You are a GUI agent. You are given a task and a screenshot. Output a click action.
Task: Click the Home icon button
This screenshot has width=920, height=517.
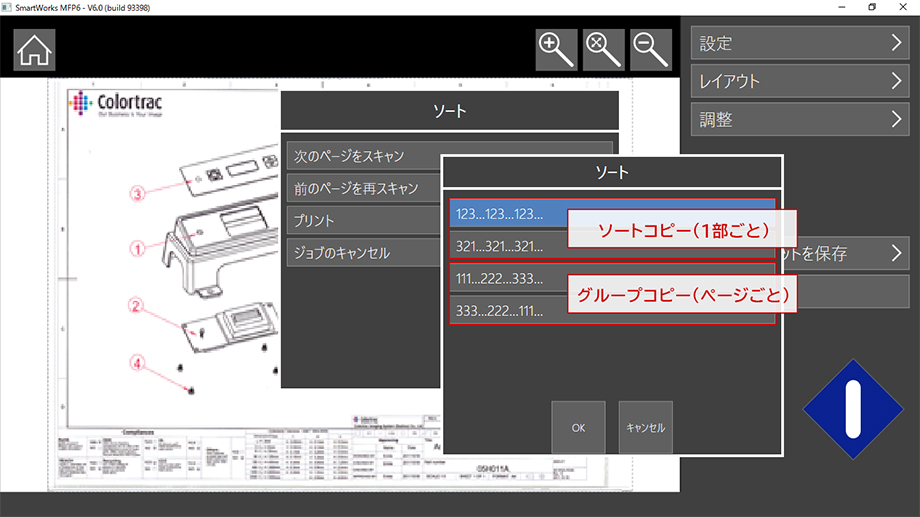(x=34, y=50)
